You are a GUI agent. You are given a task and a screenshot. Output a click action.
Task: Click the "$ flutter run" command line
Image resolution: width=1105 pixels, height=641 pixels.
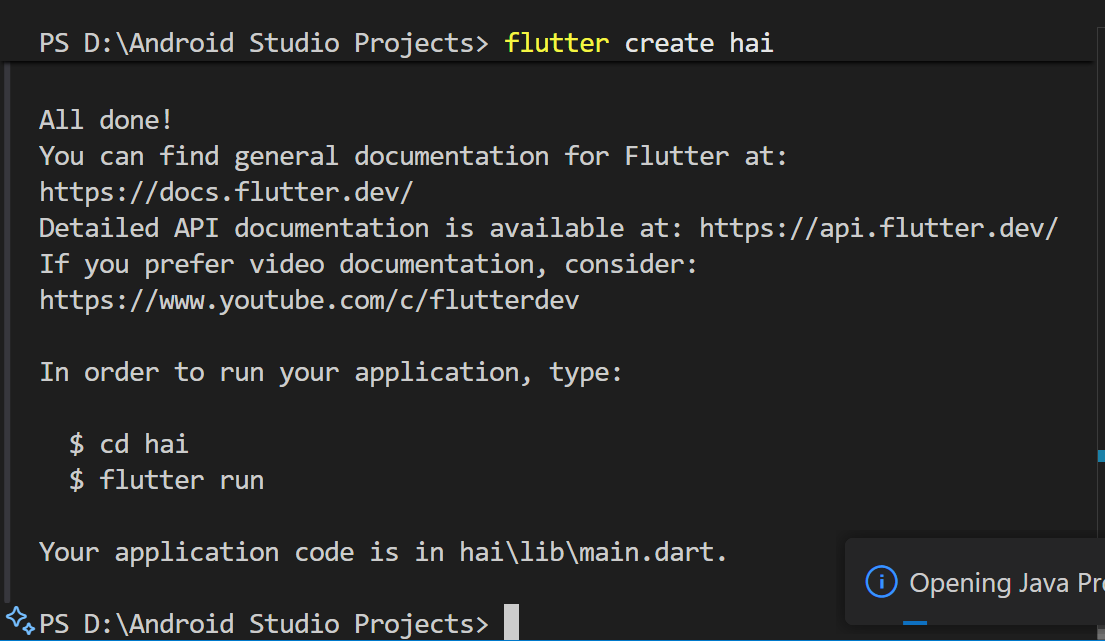coord(166,480)
